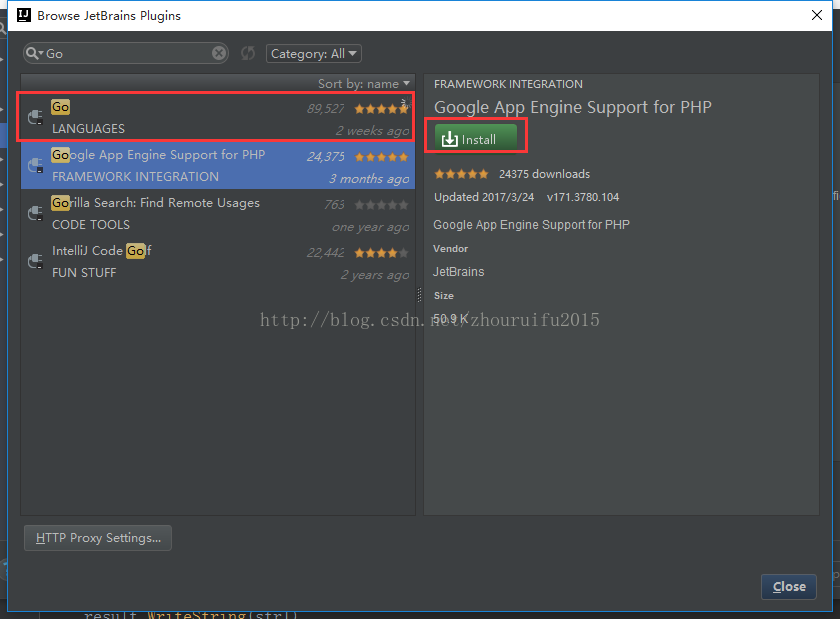Open the Category: All dropdown
Image resolution: width=840 pixels, height=619 pixels.
point(313,54)
